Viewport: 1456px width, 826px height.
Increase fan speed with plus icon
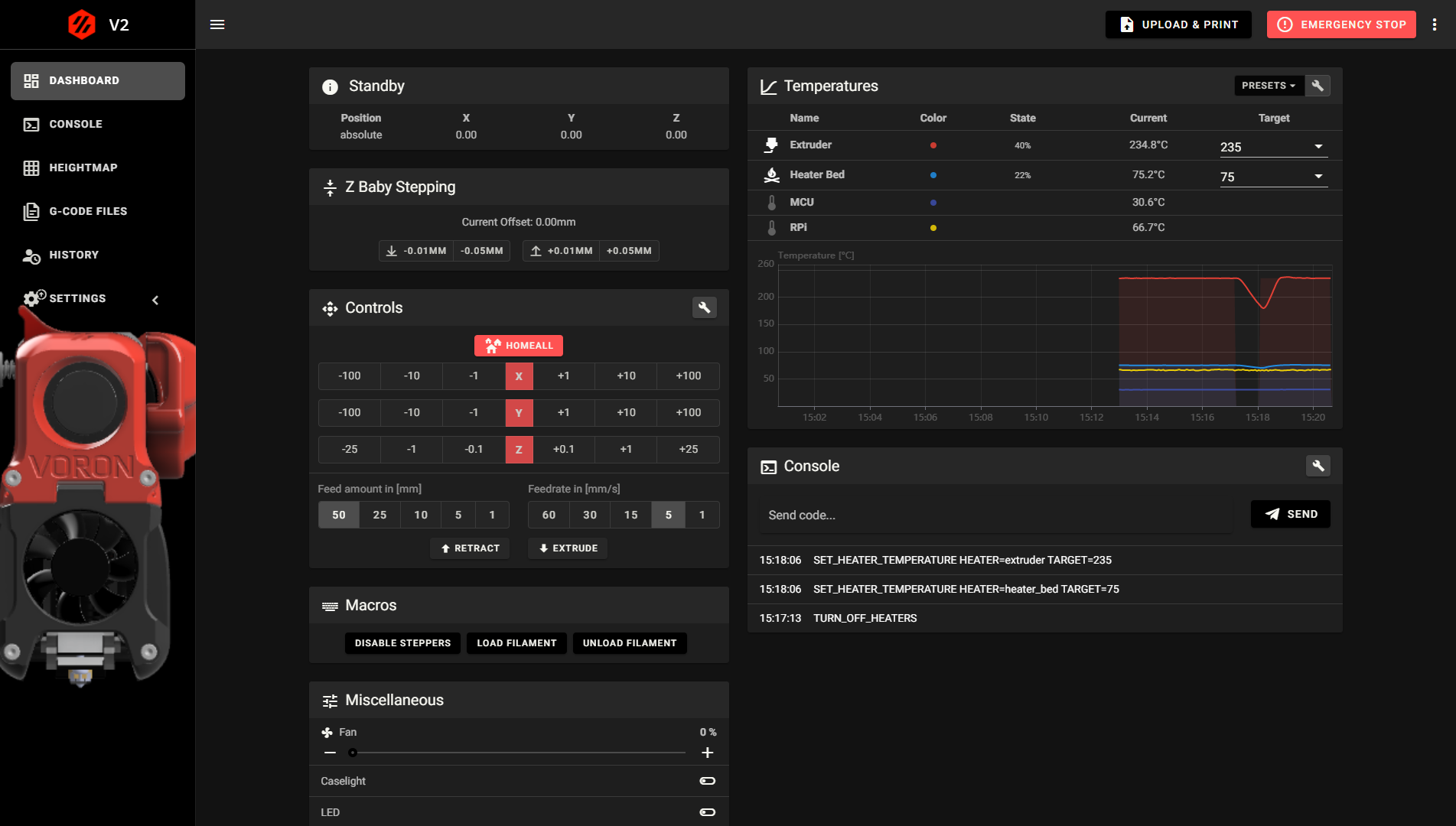[x=708, y=753]
